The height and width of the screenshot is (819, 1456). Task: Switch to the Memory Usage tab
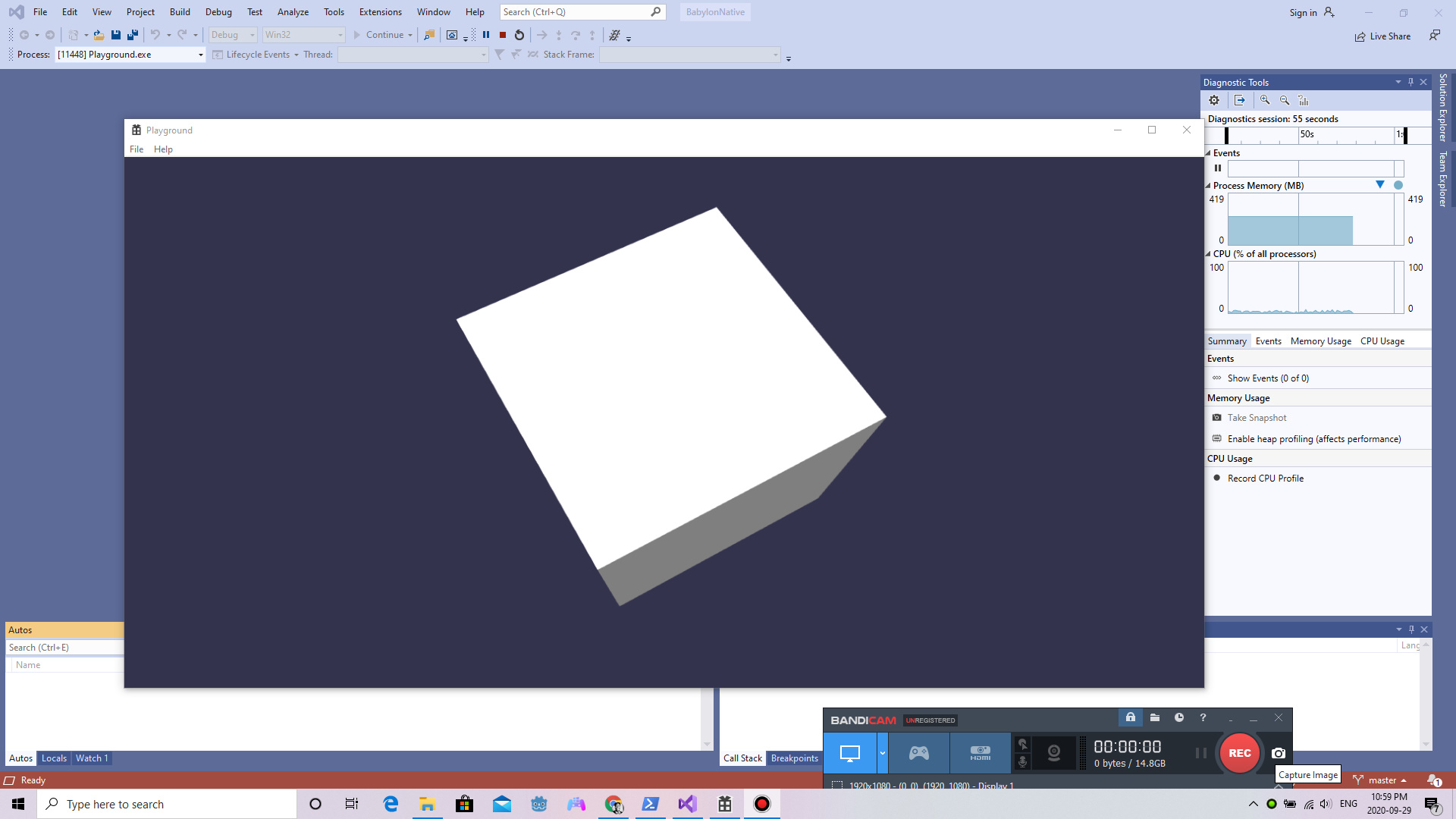pyautogui.click(x=1320, y=341)
